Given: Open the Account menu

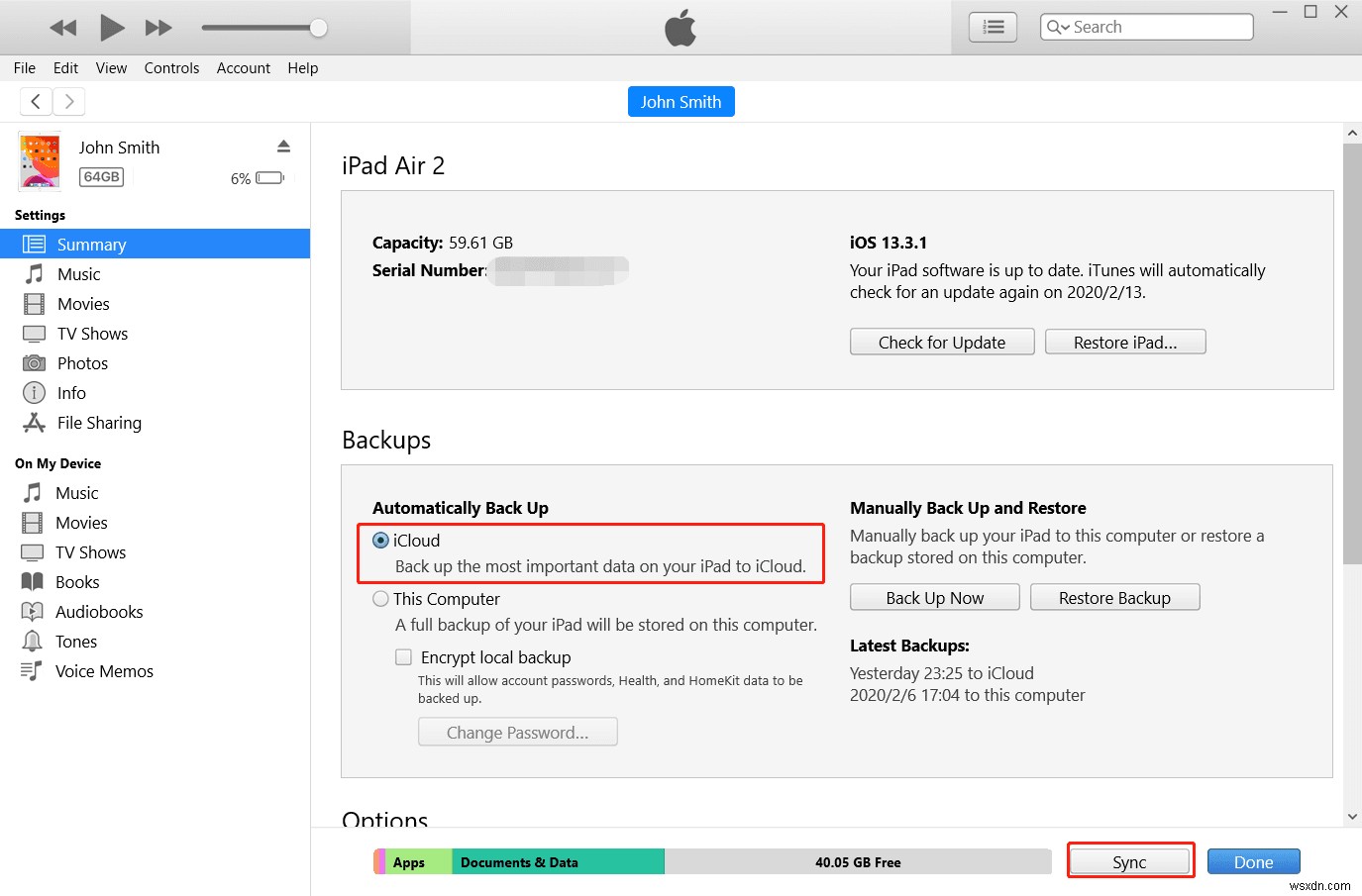Looking at the screenshot, I should [243, 67].
